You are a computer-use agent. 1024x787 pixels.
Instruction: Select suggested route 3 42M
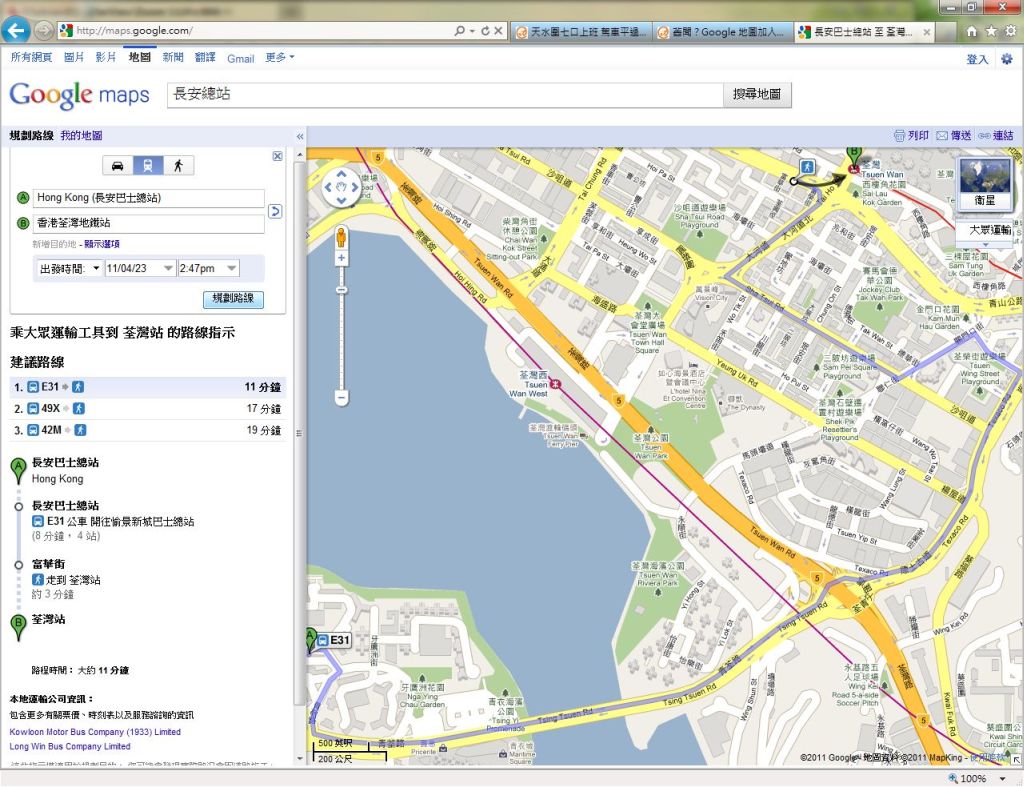(x=148, y=430)
